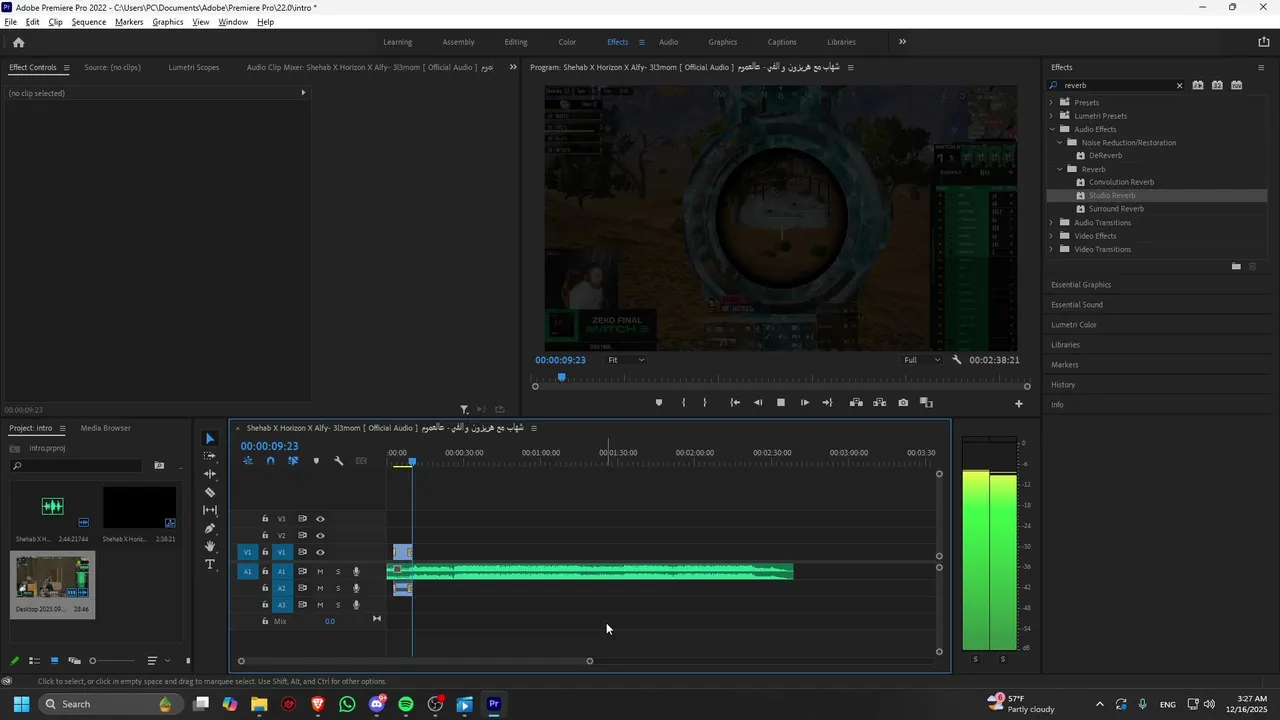
Task: Open timeline display settings wrench
Action: click(x=339, y=461)
